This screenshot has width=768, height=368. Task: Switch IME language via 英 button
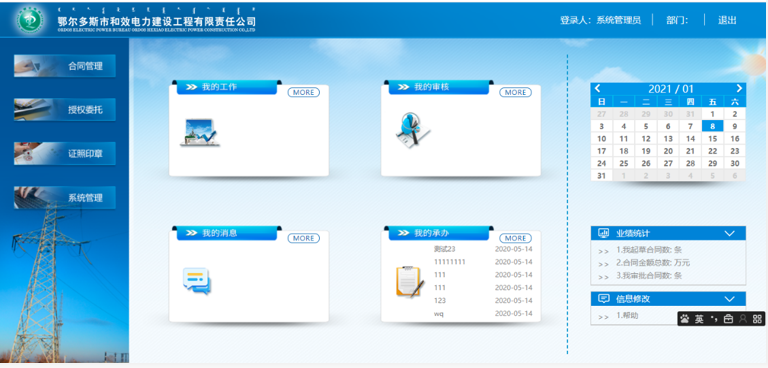699,319
